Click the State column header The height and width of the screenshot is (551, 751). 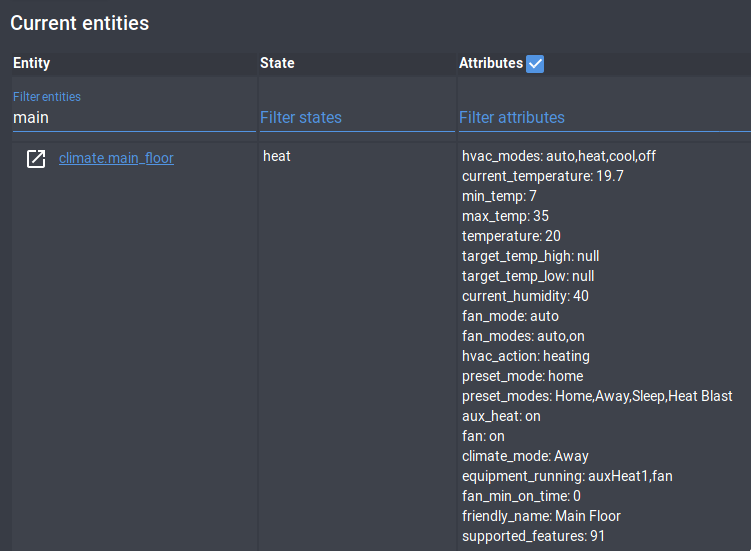(x=277, y=64)
